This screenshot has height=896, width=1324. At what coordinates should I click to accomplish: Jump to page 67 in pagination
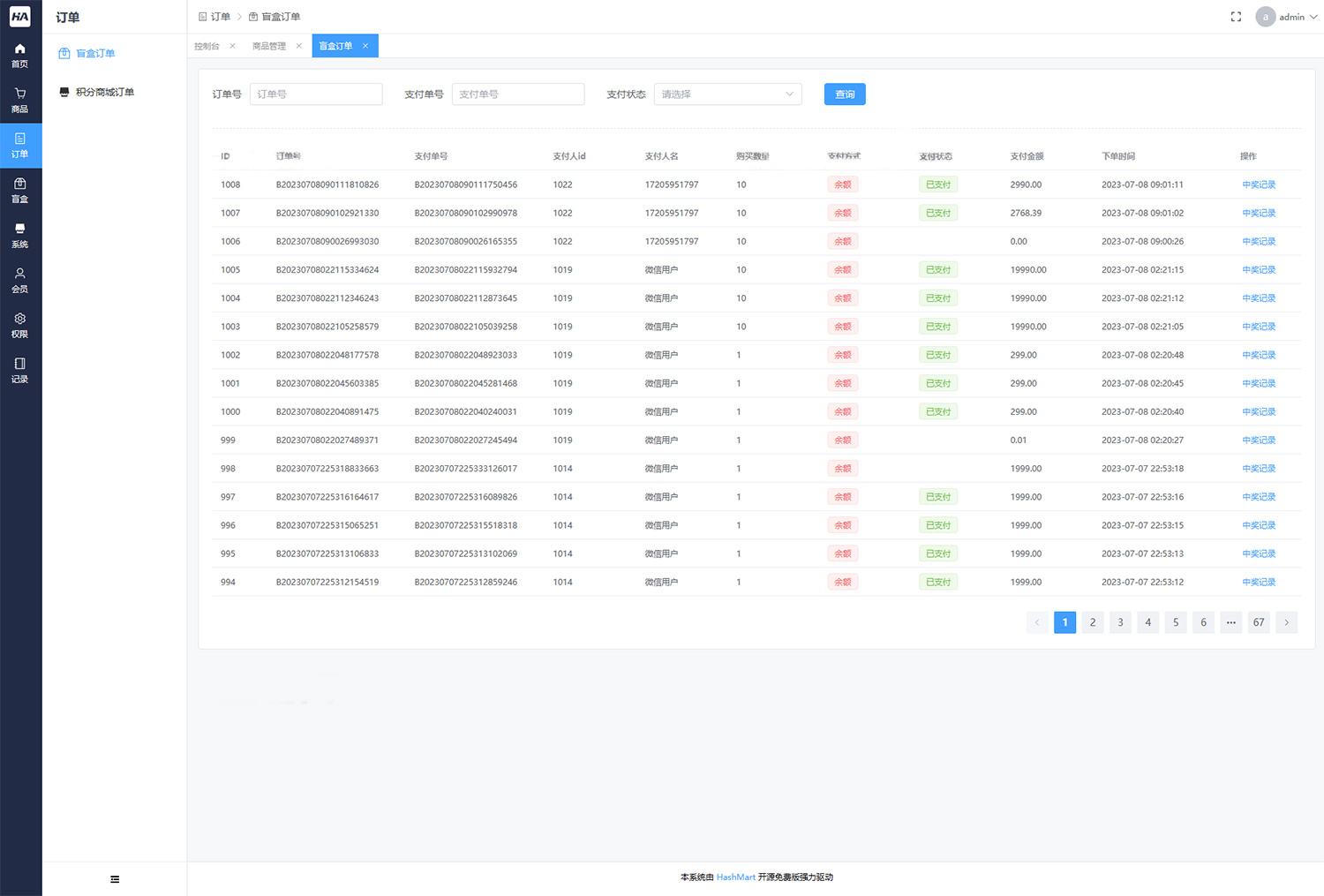[1258, 622]
